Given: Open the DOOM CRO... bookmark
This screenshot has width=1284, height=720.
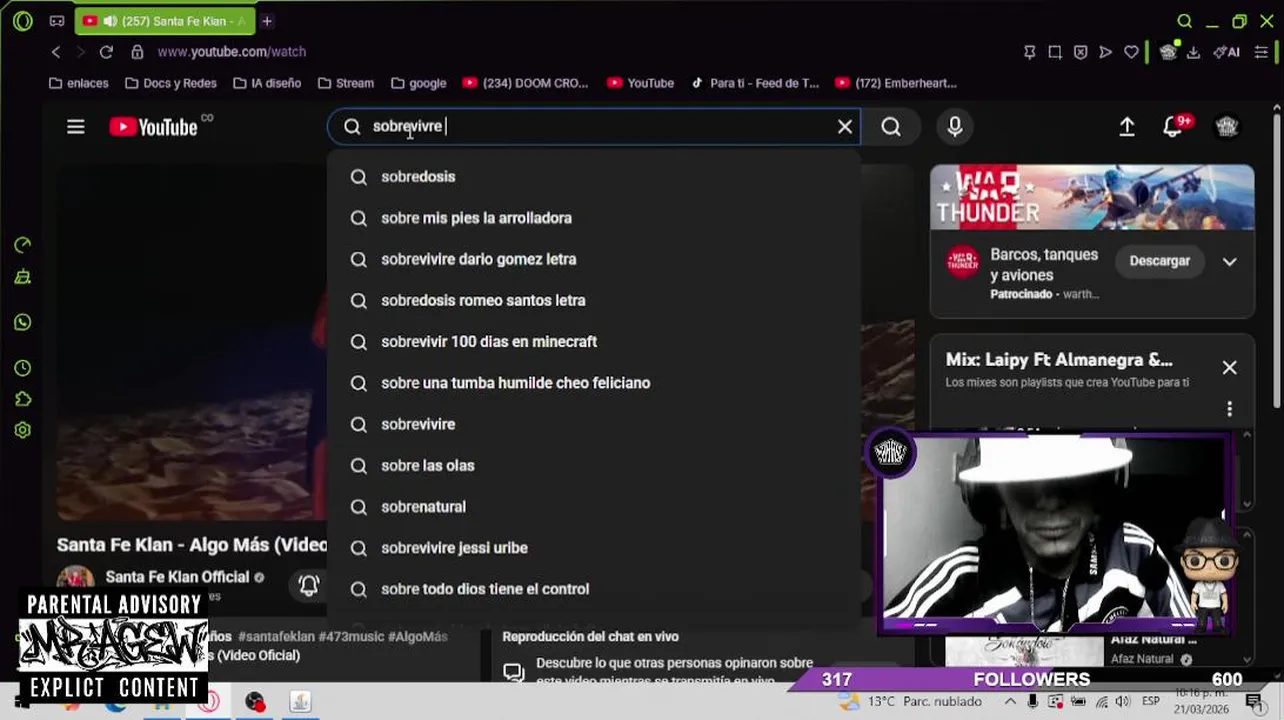Looking at the screenshot, I should click(x=525, y=83).
